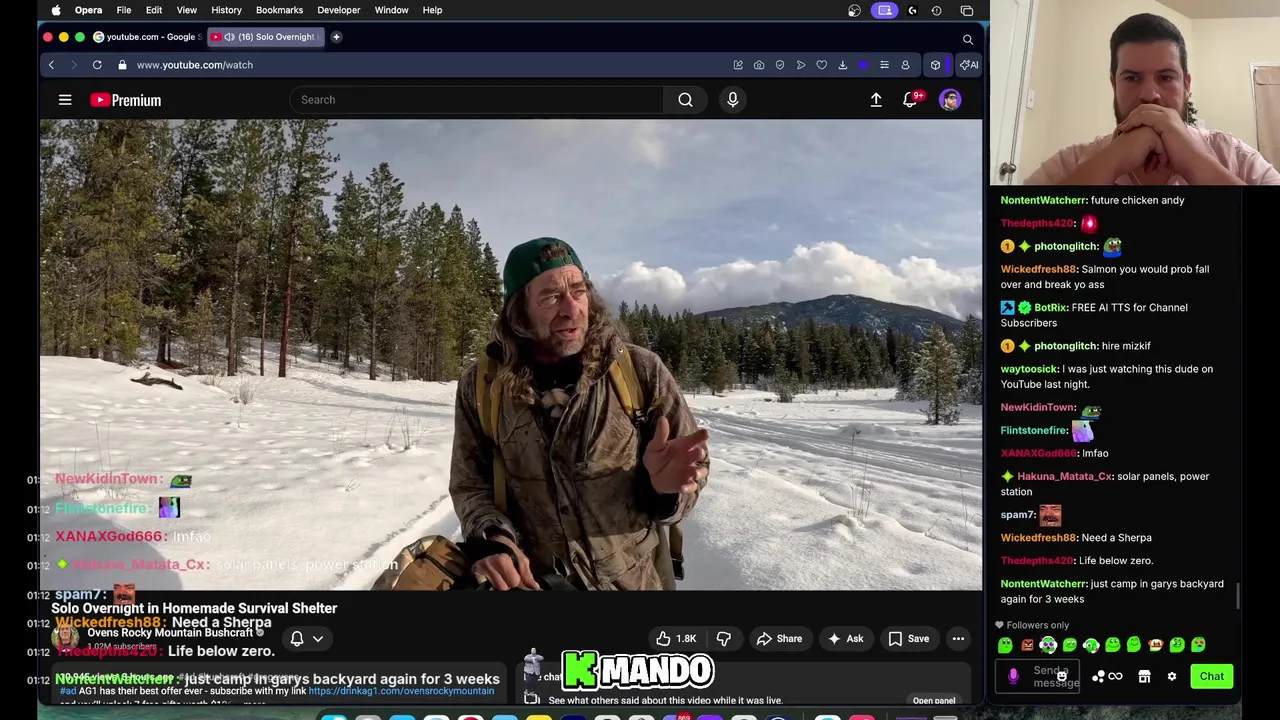Open Opera ad blocker shield icon

pyautogui.click(x=780, y=65)
